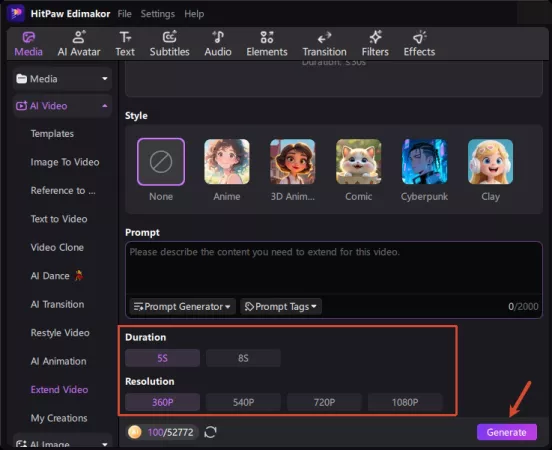This screenshot has width=552, height=450.
Task: Open Restyle Video
Action: [x=60, y=333]
